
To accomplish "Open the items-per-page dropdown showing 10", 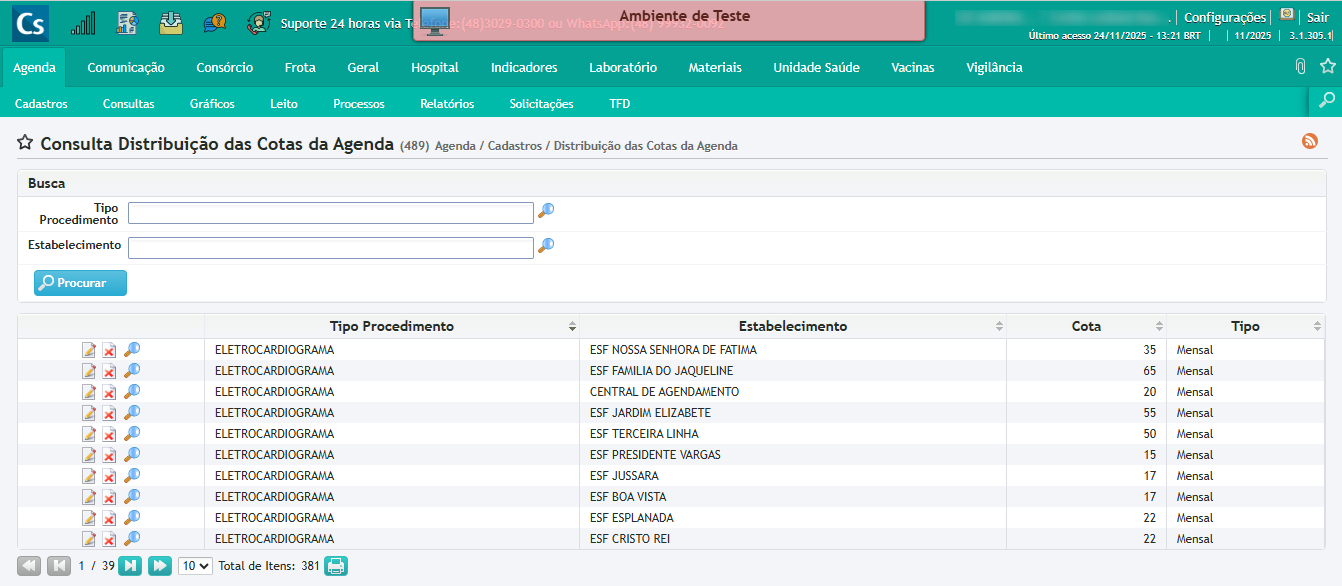I will 195,566.
